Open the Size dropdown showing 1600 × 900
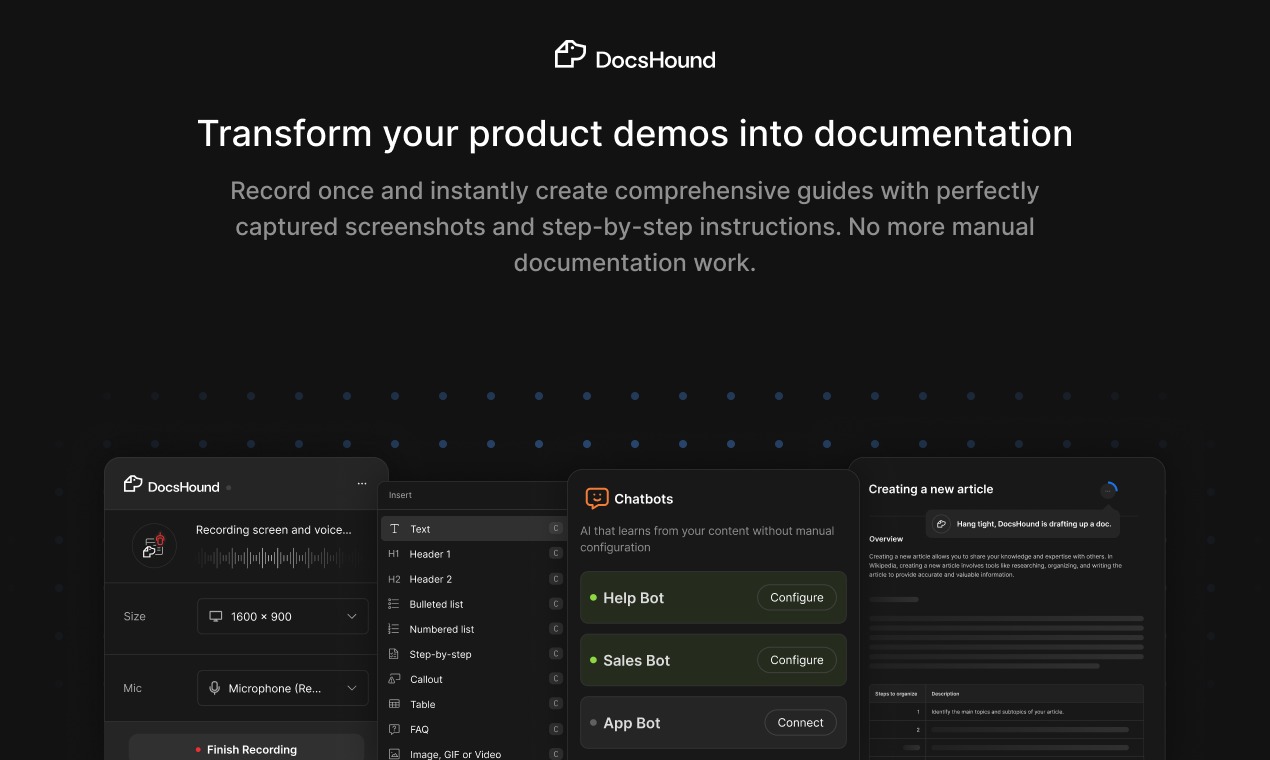 283,616
